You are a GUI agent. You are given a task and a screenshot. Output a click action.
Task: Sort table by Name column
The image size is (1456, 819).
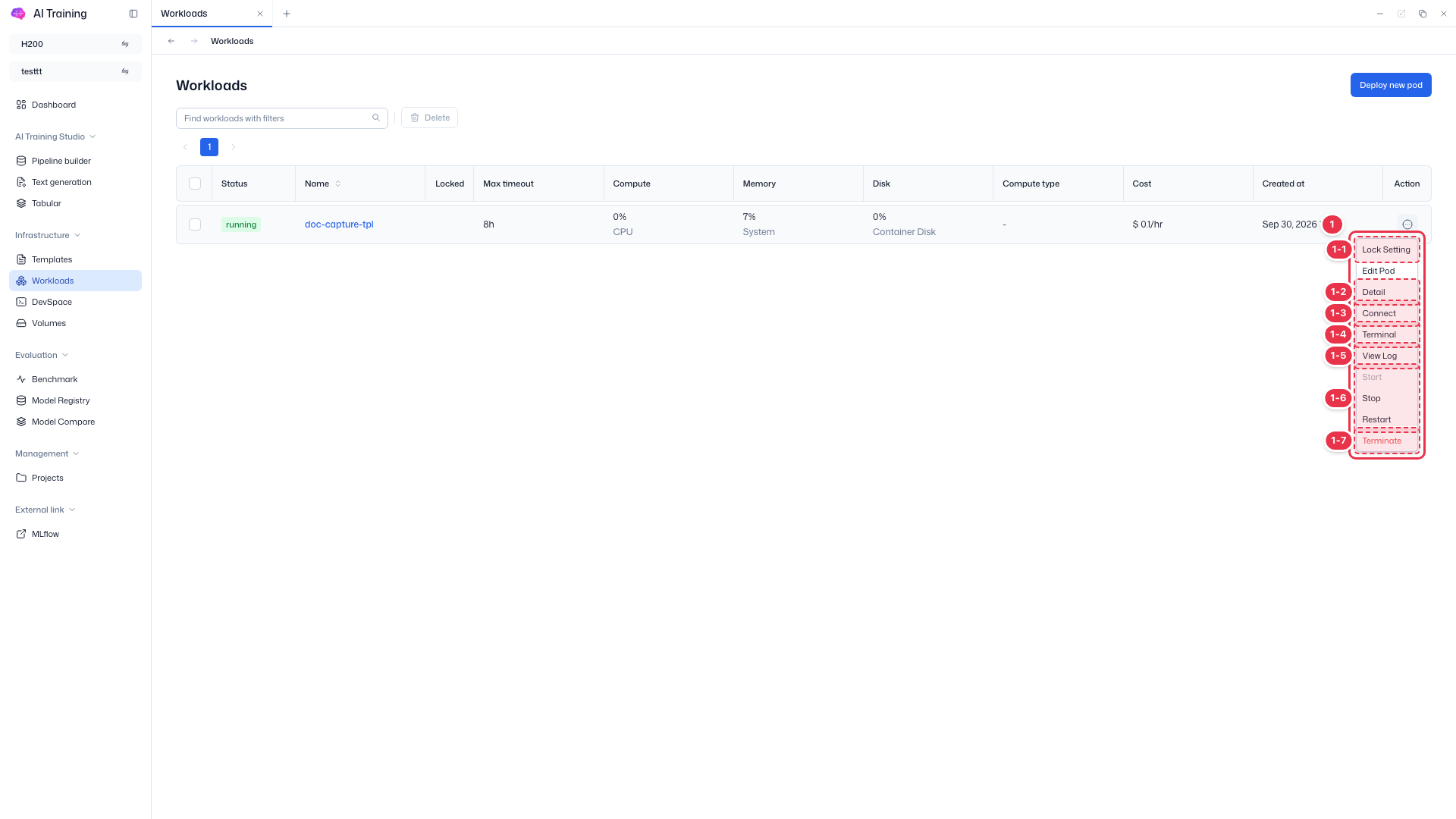point(338,184)
